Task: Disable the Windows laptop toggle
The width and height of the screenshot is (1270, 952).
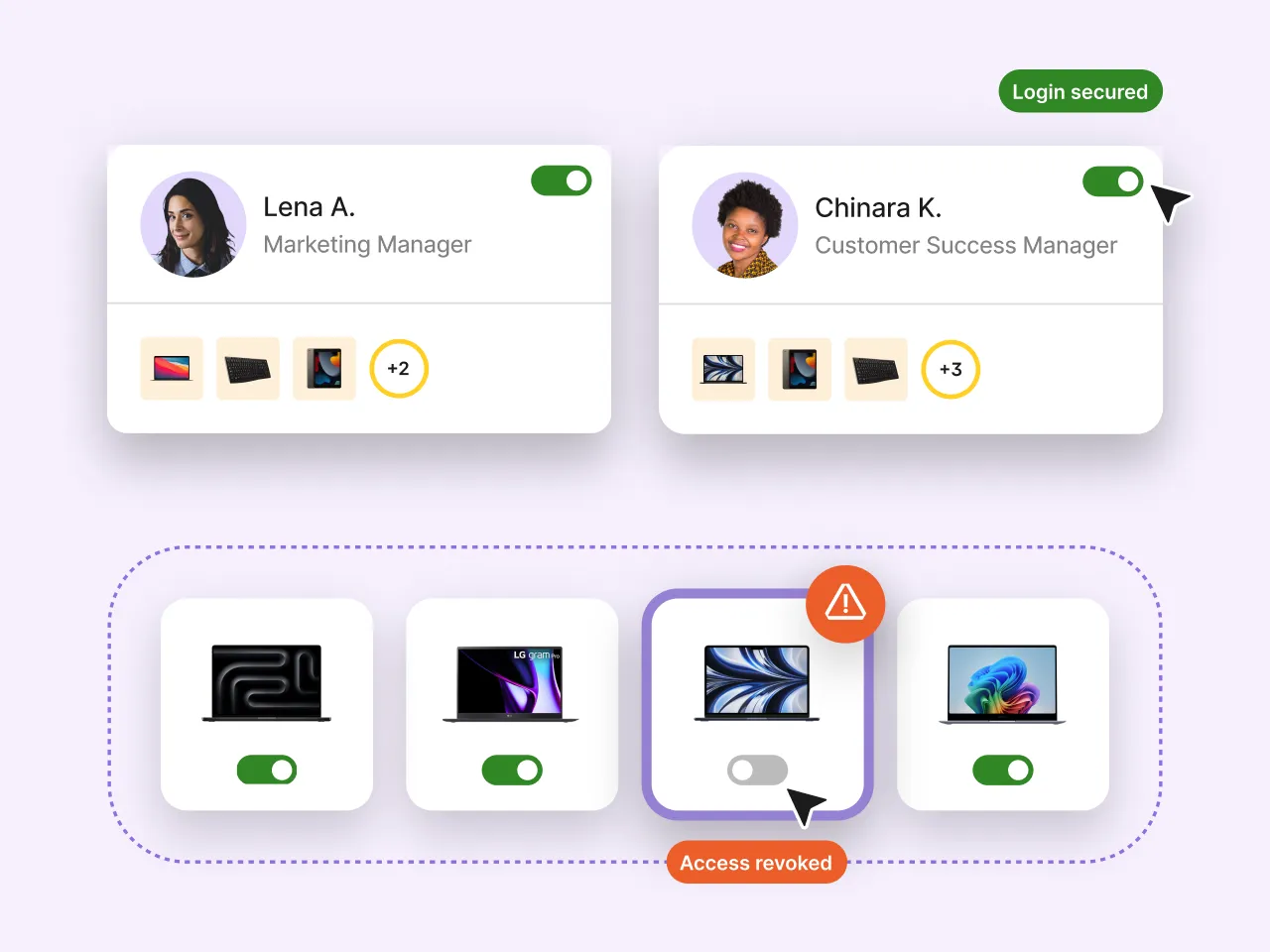Action: click(1003, 770)
